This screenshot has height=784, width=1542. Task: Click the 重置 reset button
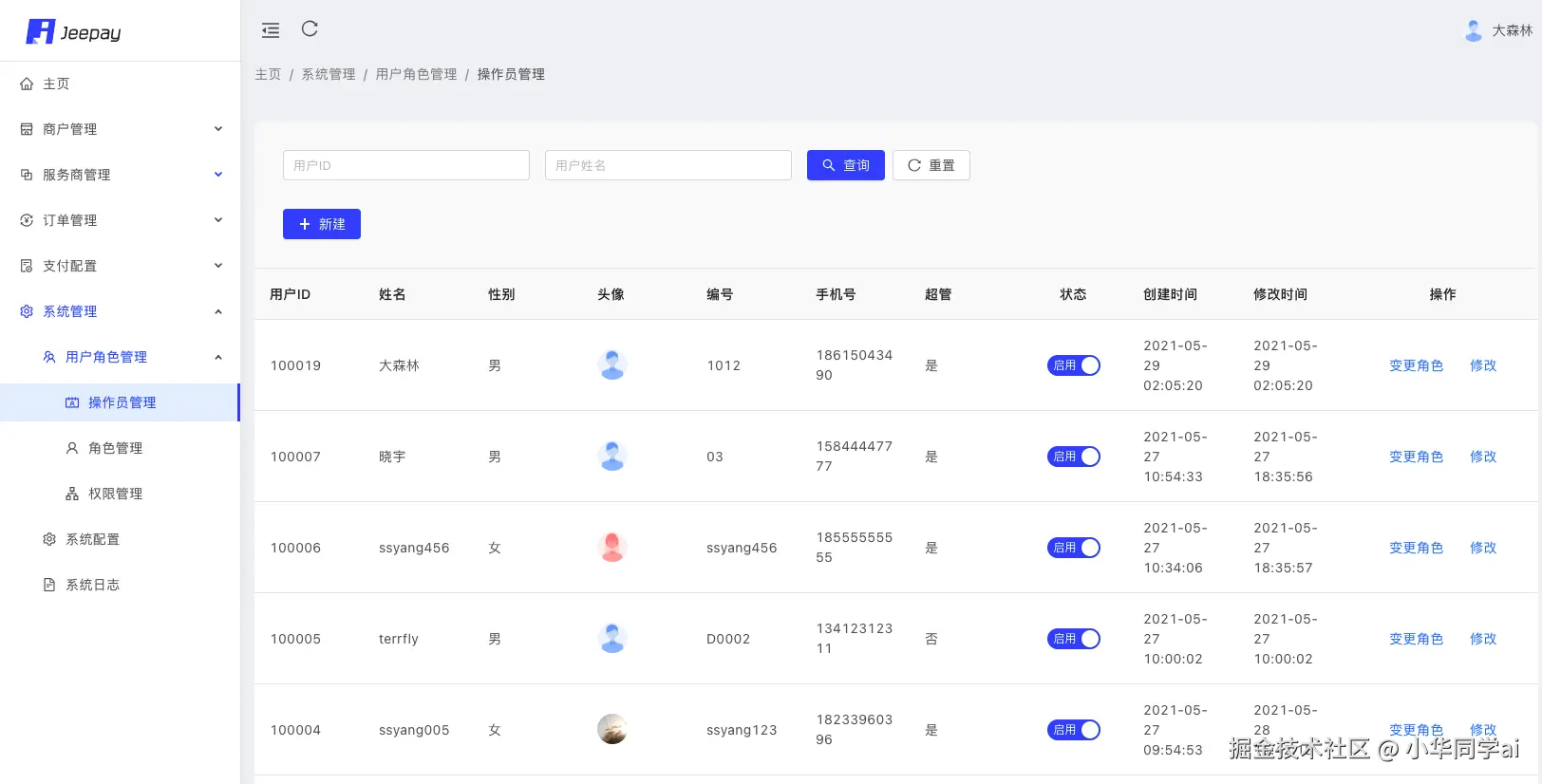pos(931,165)
